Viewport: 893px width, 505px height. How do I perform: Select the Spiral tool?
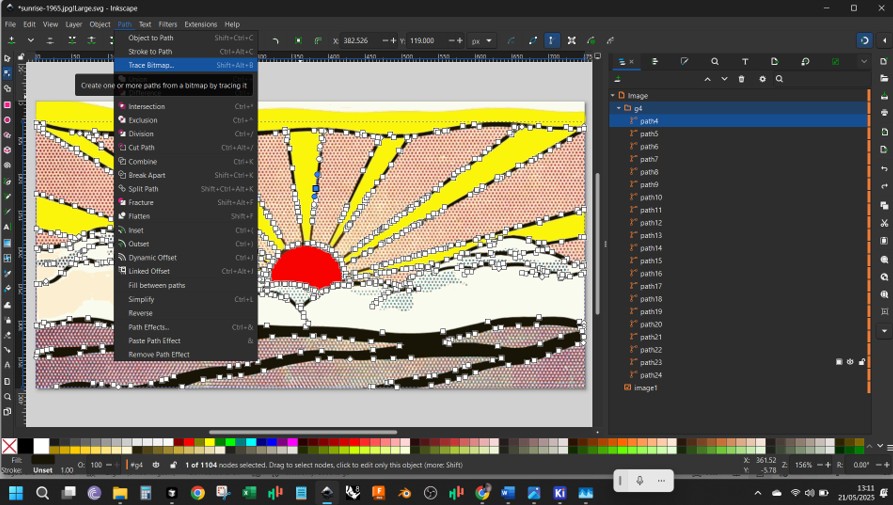pyautogui.click(x=7, y=165)
